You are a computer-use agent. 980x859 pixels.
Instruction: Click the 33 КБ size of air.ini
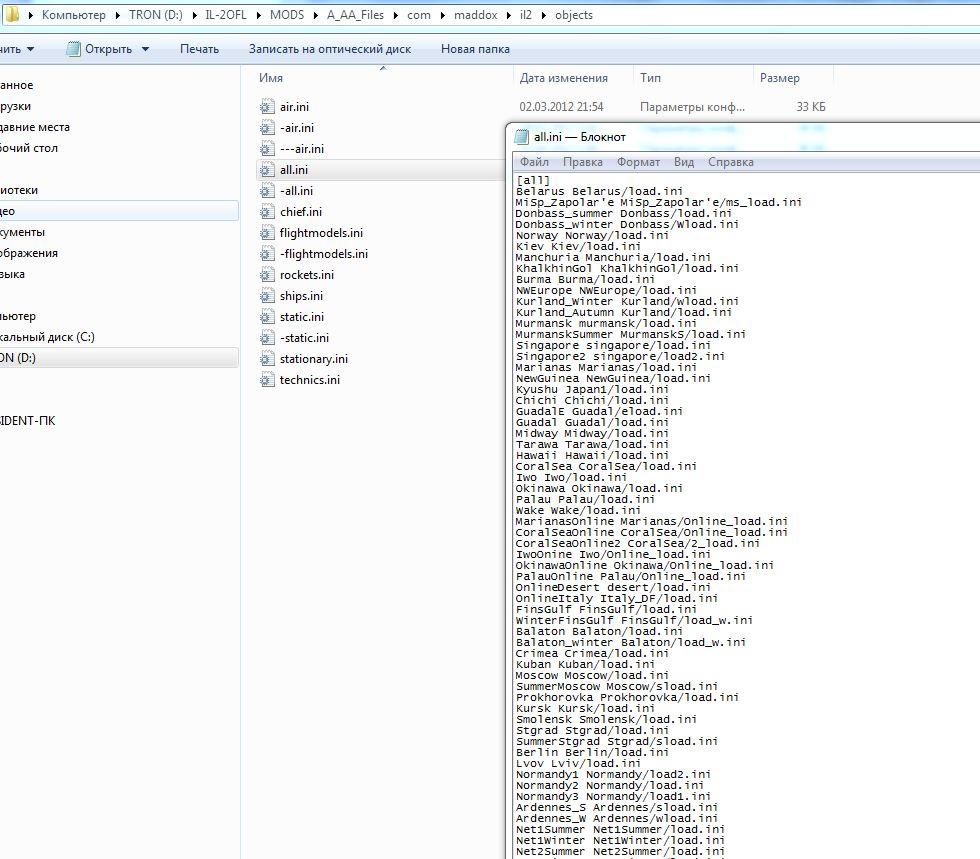coord(811,107)
